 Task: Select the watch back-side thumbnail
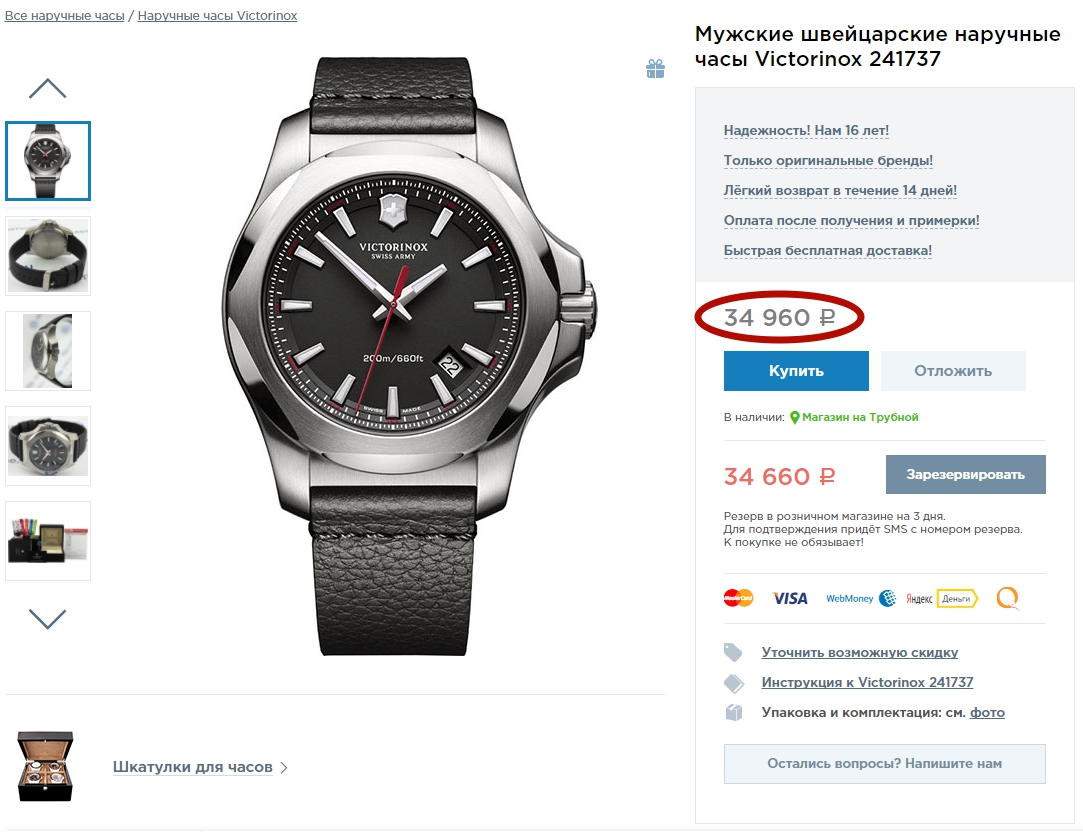(x=48, y=256)
